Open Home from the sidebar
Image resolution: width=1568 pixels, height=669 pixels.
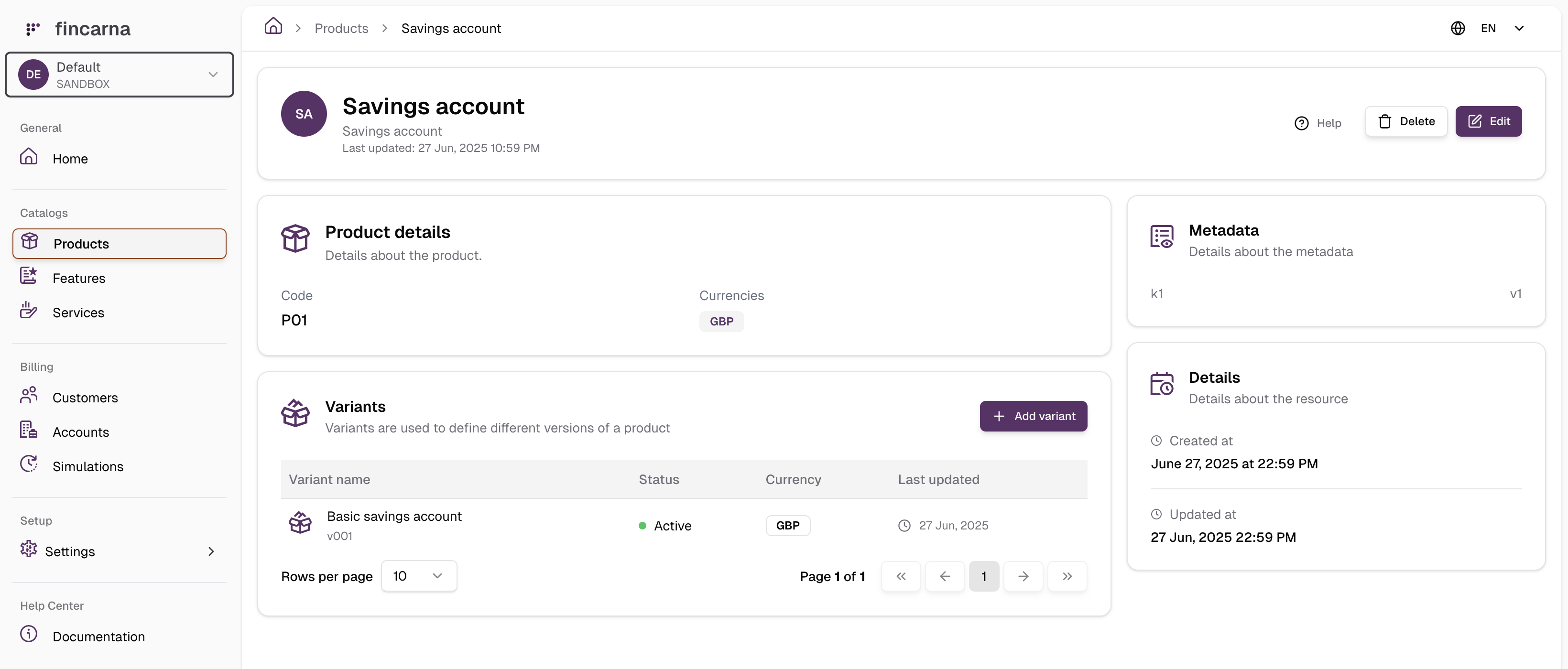tap(120, 158)
